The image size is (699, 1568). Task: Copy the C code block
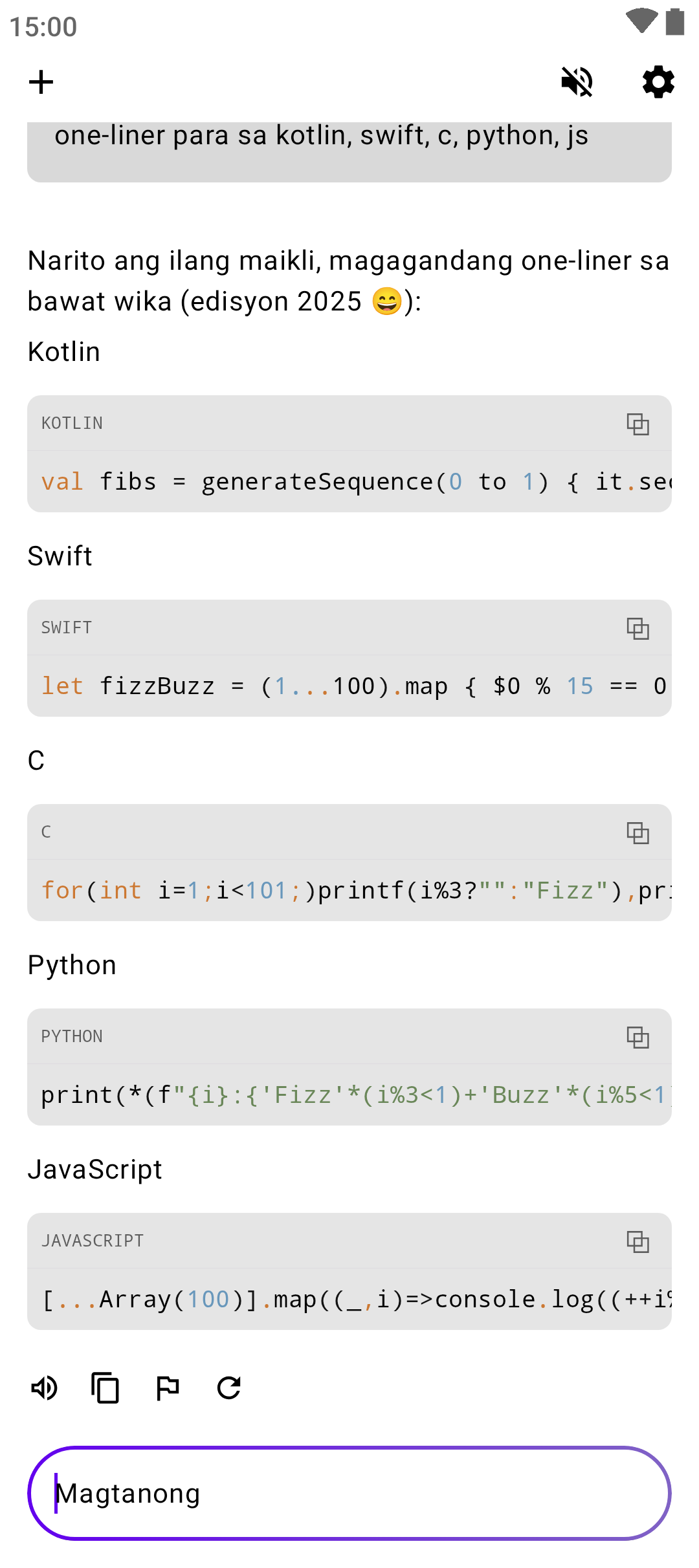(638, 833)
